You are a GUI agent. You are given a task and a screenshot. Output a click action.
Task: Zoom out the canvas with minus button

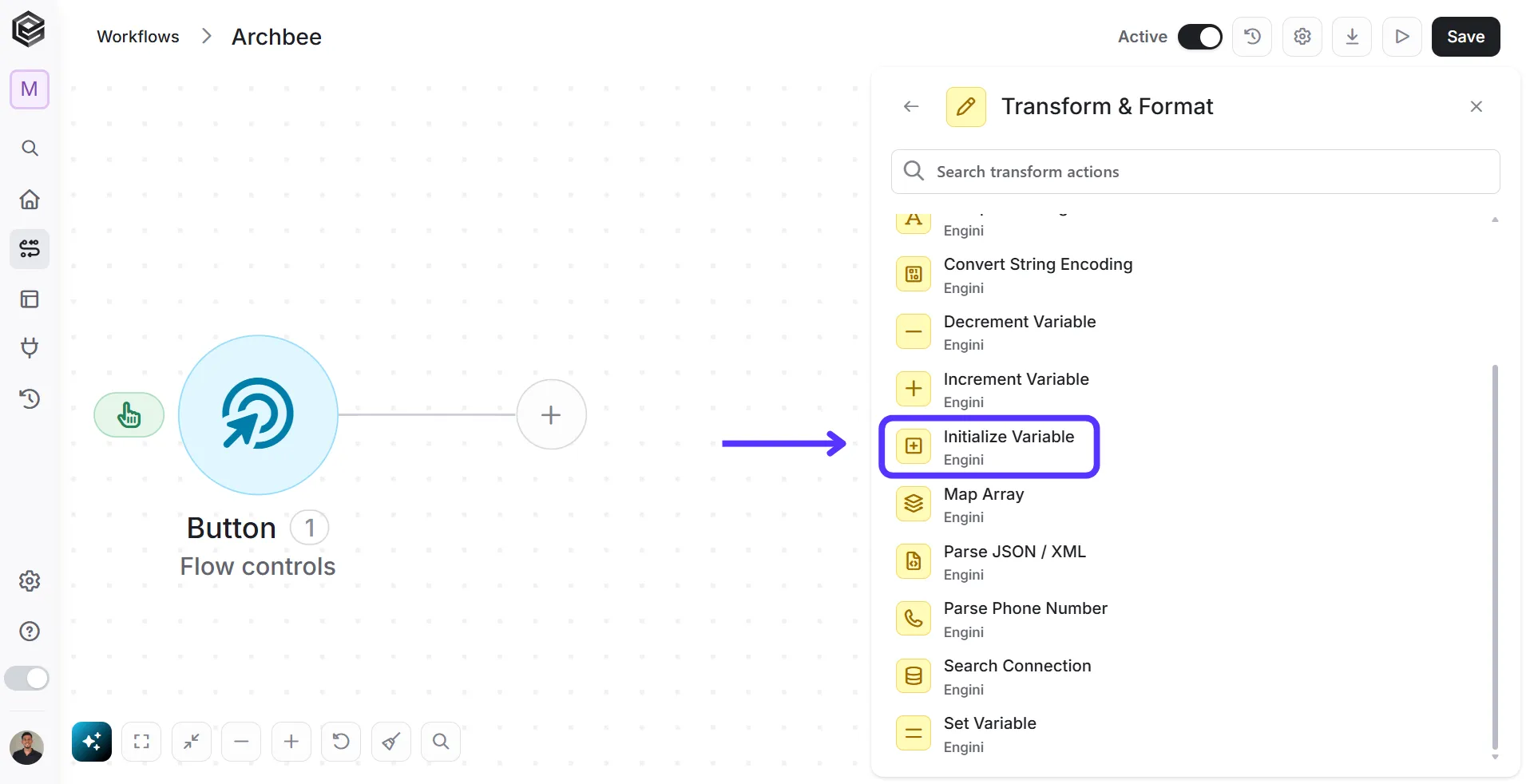pyautogui.click(x=241, y=742)
